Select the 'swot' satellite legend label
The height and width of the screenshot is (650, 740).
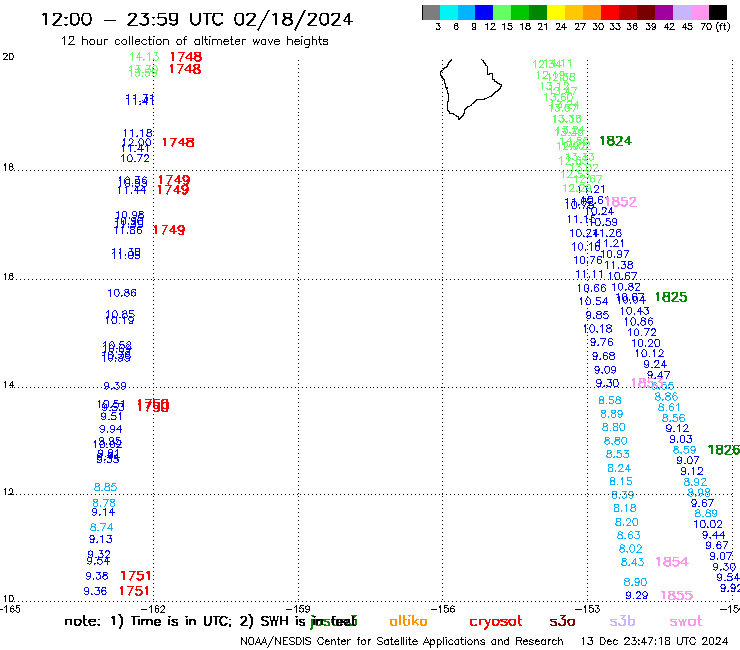point(686,621)
